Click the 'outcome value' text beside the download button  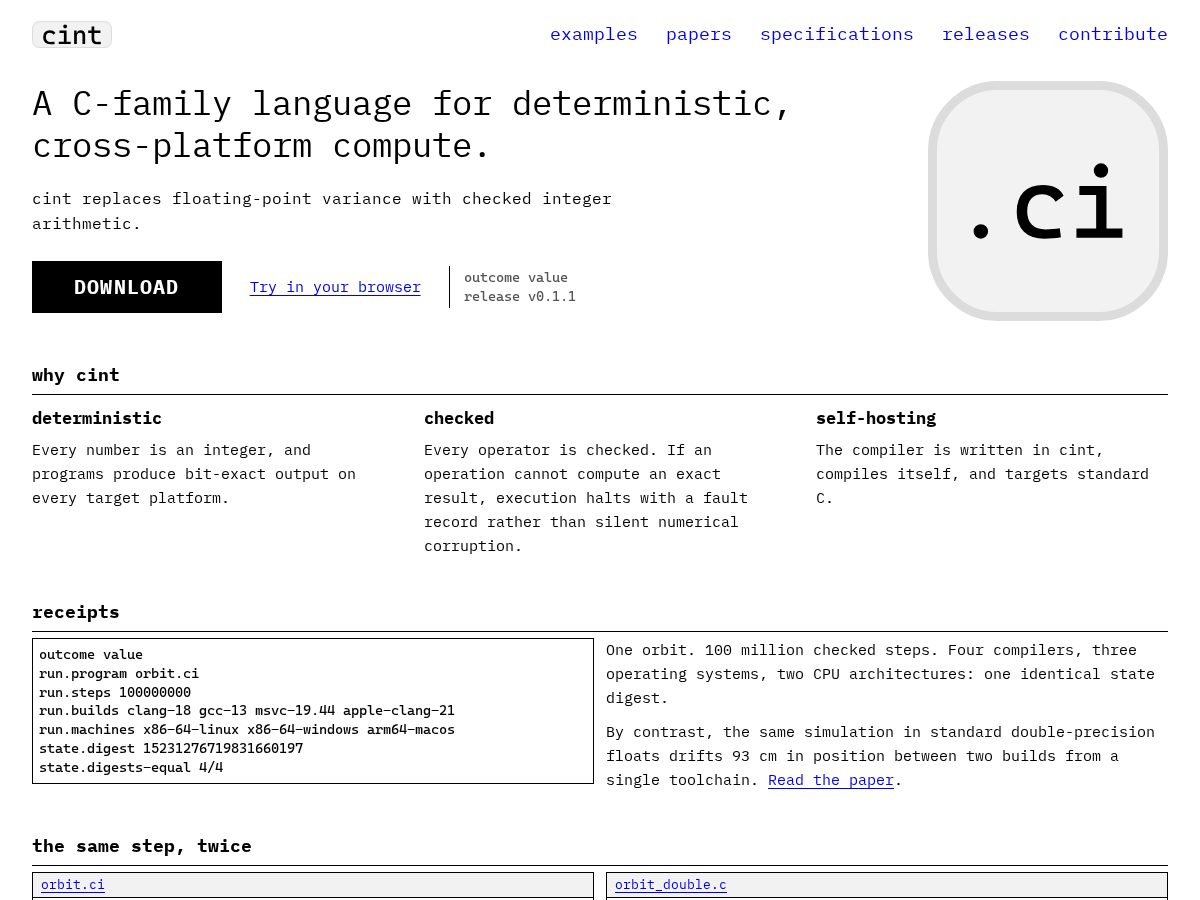coord(516,278)
